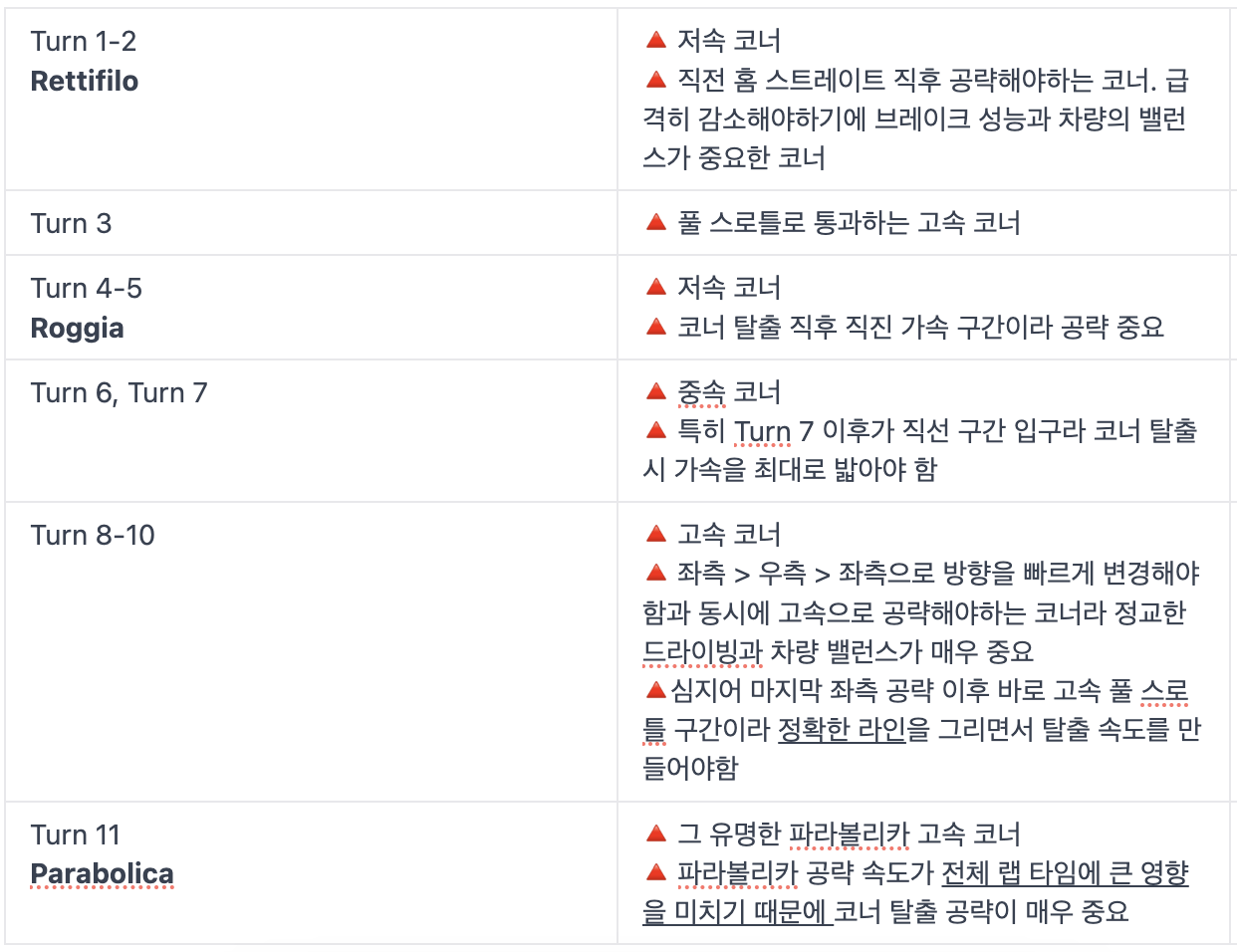This screenshot has width=1237, height=952.
Task: Click the red triangle before '그 유명한 파라볼리카'
Action: point(655,833)
